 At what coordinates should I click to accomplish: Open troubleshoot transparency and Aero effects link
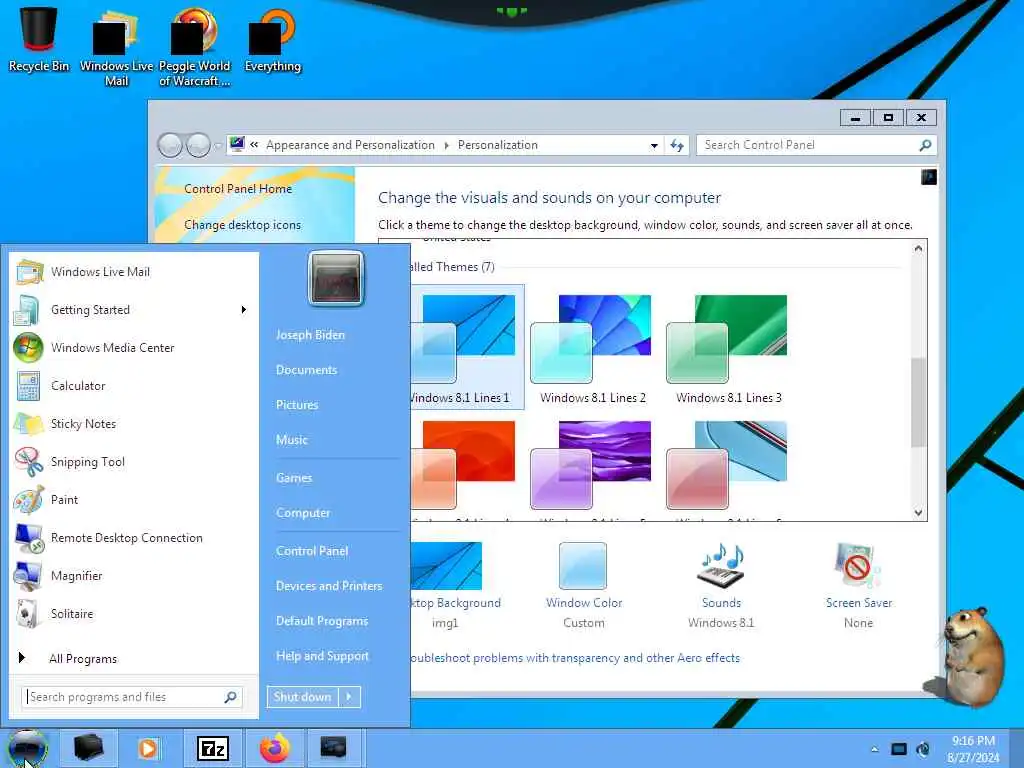pyautogui.click(x=575, y=658)
